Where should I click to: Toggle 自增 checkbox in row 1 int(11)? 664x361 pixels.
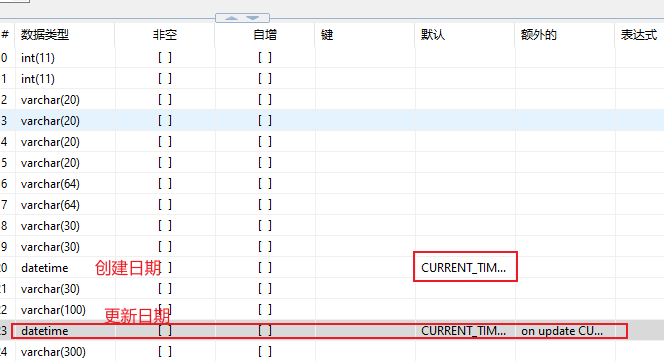pyautogui.click(x=265, y=79)
